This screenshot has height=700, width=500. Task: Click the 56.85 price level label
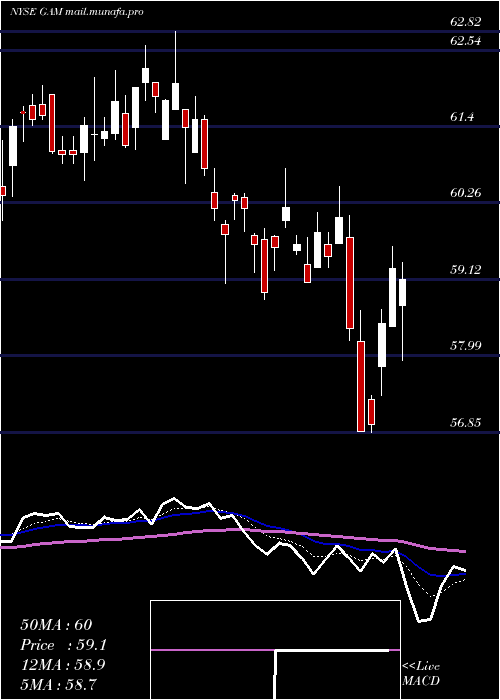coord(467,422)
